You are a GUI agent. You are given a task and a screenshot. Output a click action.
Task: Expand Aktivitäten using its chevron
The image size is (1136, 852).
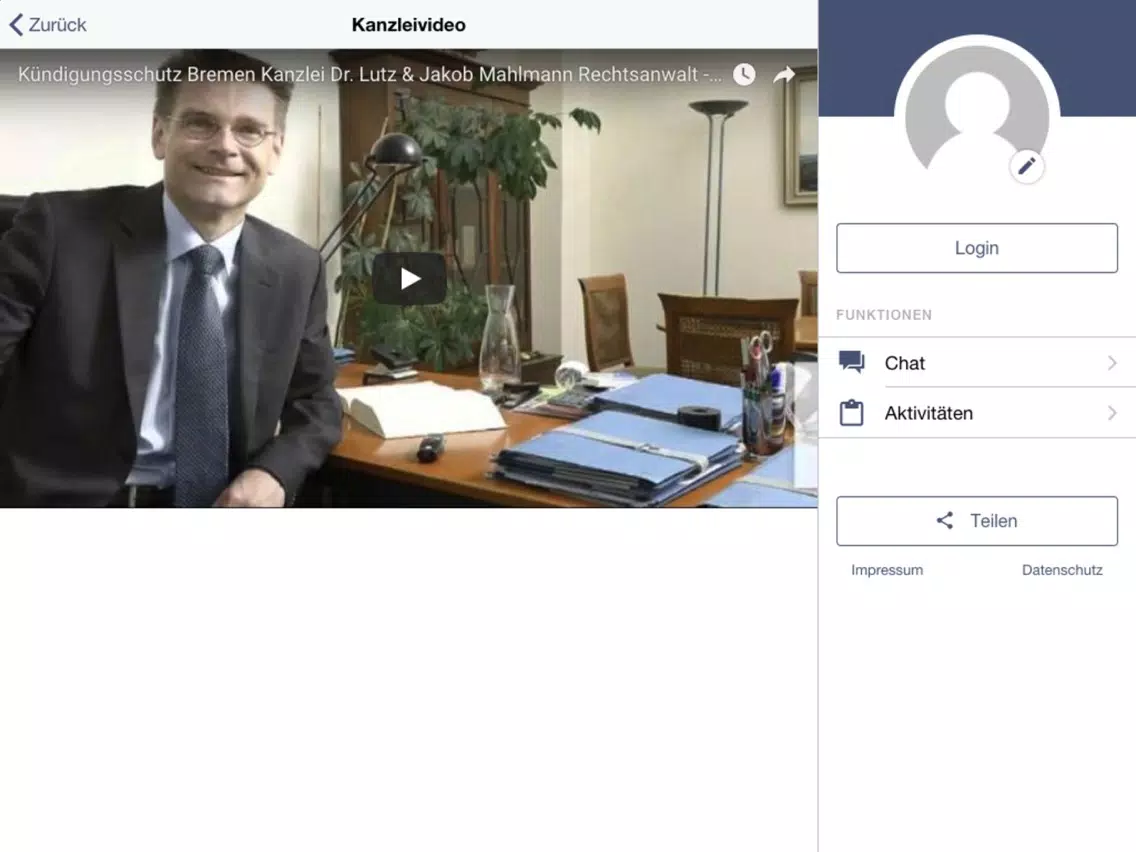[1112, 413]
